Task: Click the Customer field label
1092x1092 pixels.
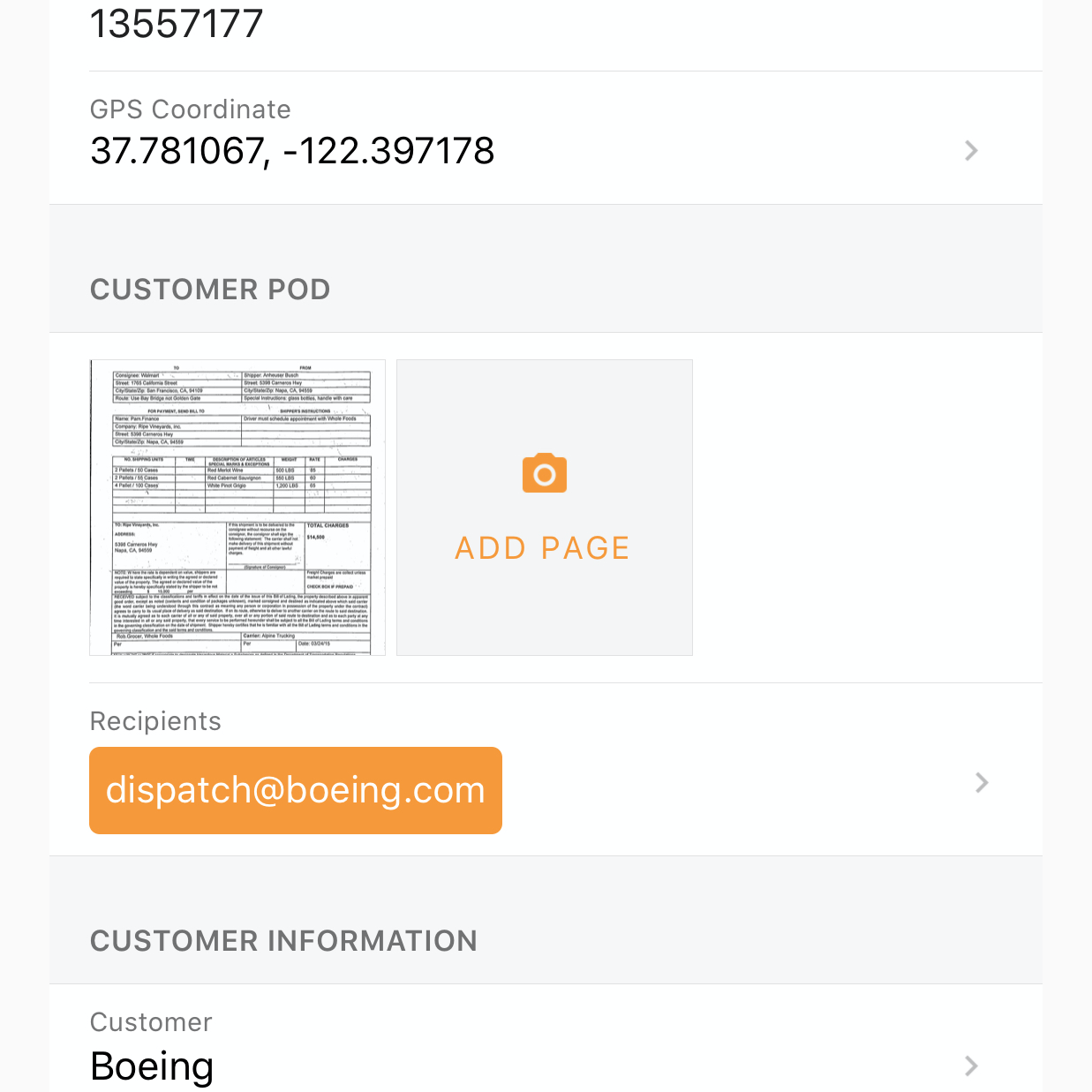Action: pyautogui.click(x=151, y=1022)
